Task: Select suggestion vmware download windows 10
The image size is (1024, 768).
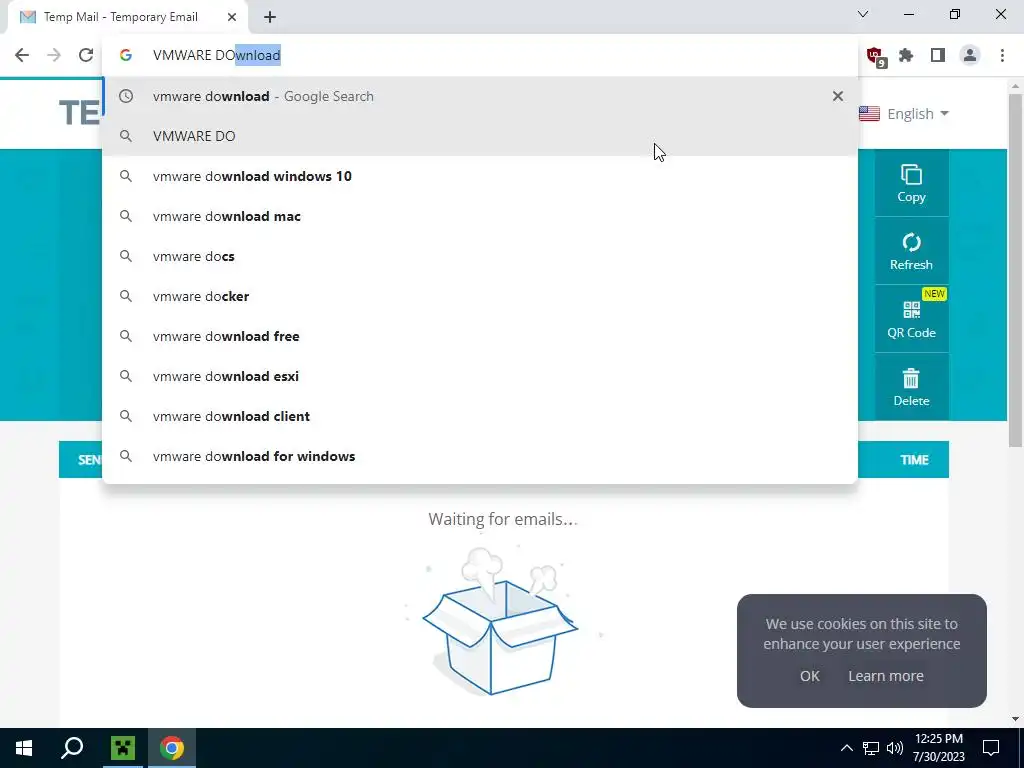Action: (479, 176)
